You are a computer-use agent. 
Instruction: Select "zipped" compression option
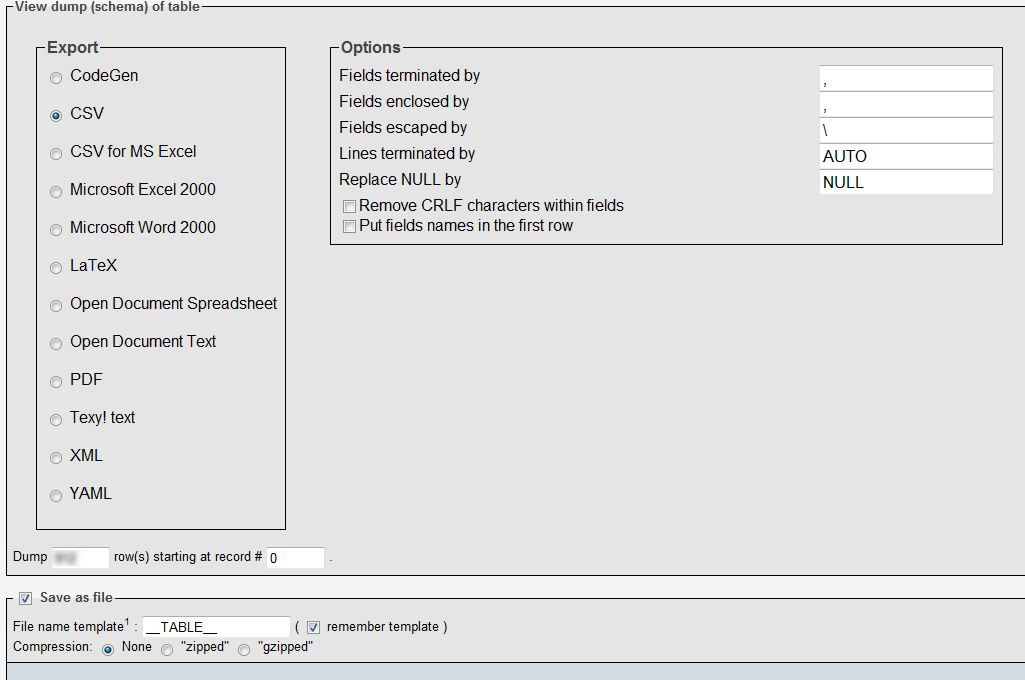tap(167, 649)
